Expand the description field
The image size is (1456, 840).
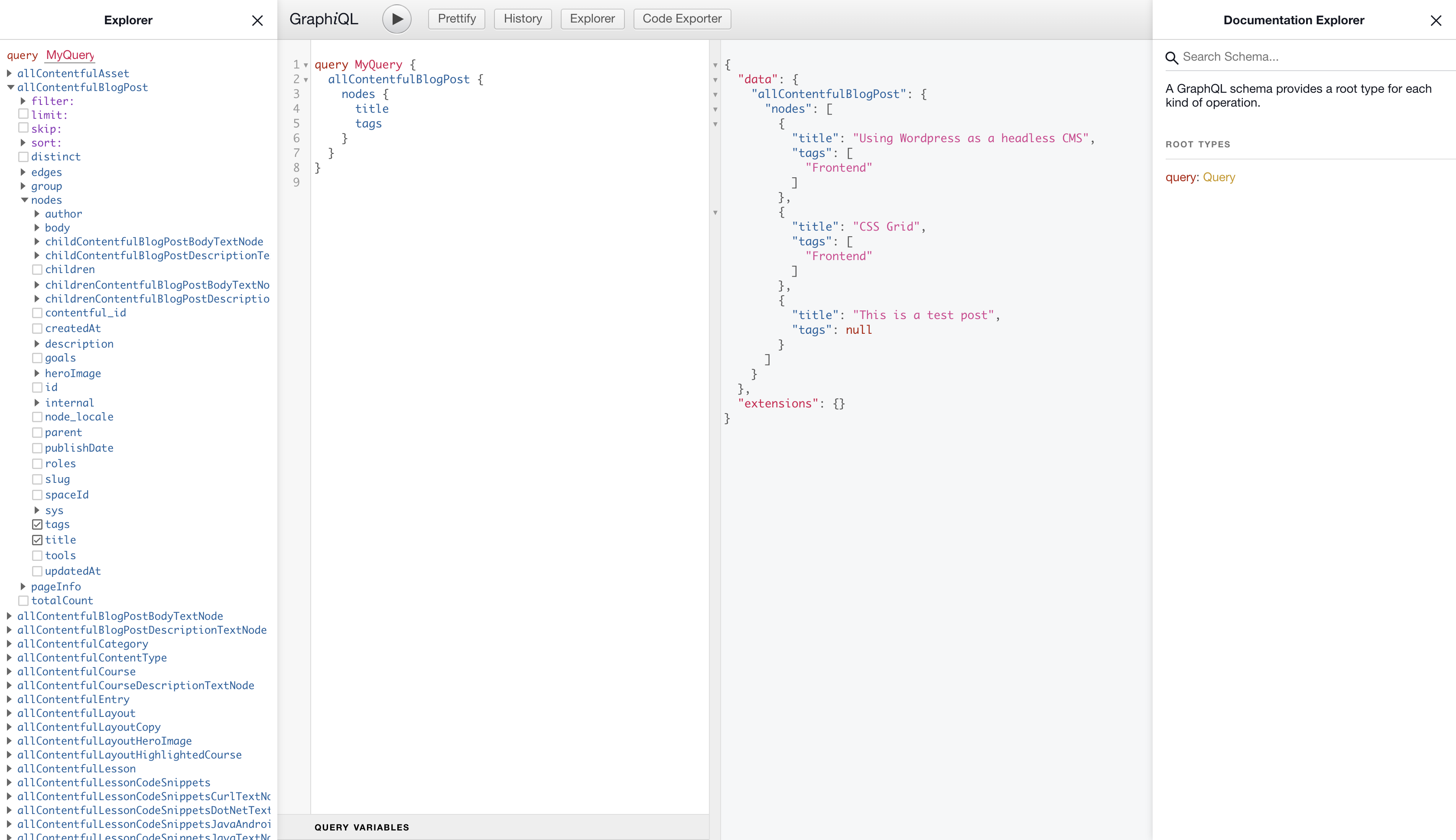tap(37, 344)
